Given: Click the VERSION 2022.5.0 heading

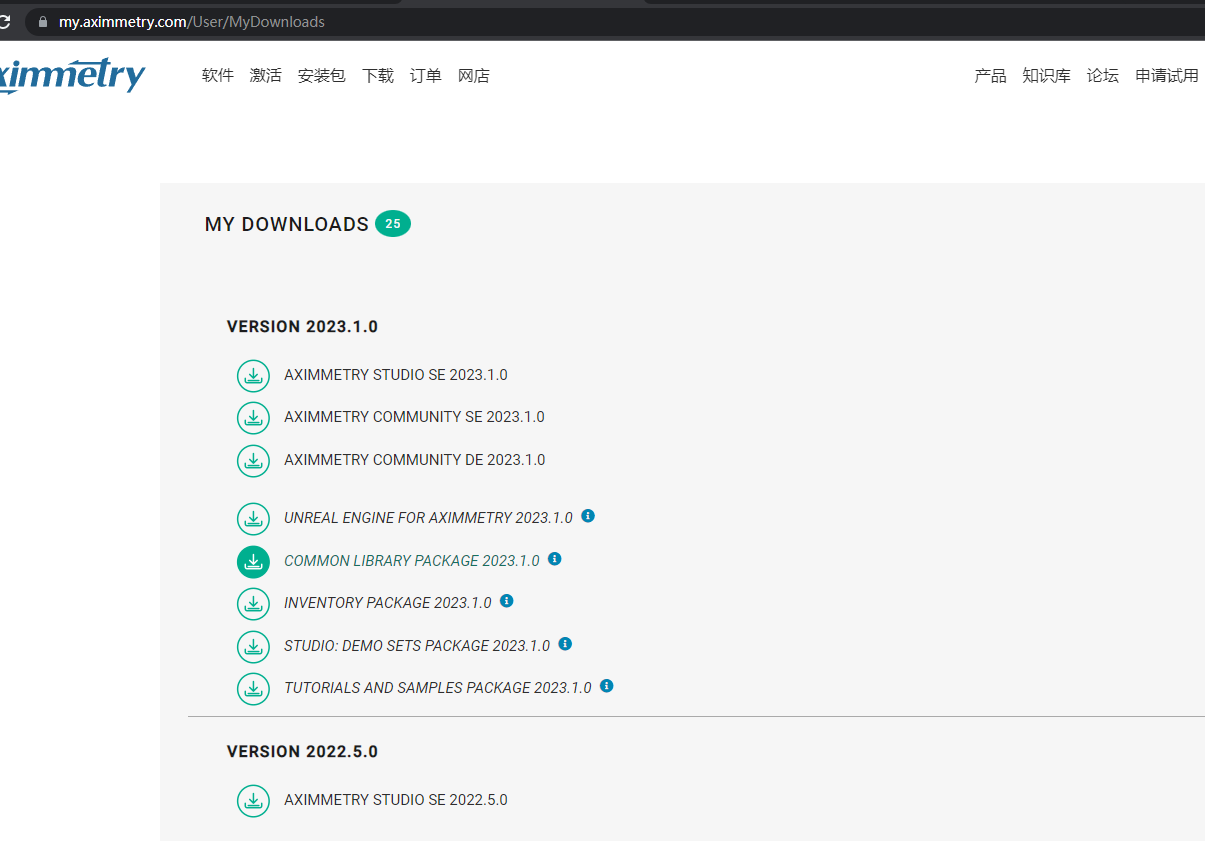Looking at the screenshot, I should pos(302,752).
